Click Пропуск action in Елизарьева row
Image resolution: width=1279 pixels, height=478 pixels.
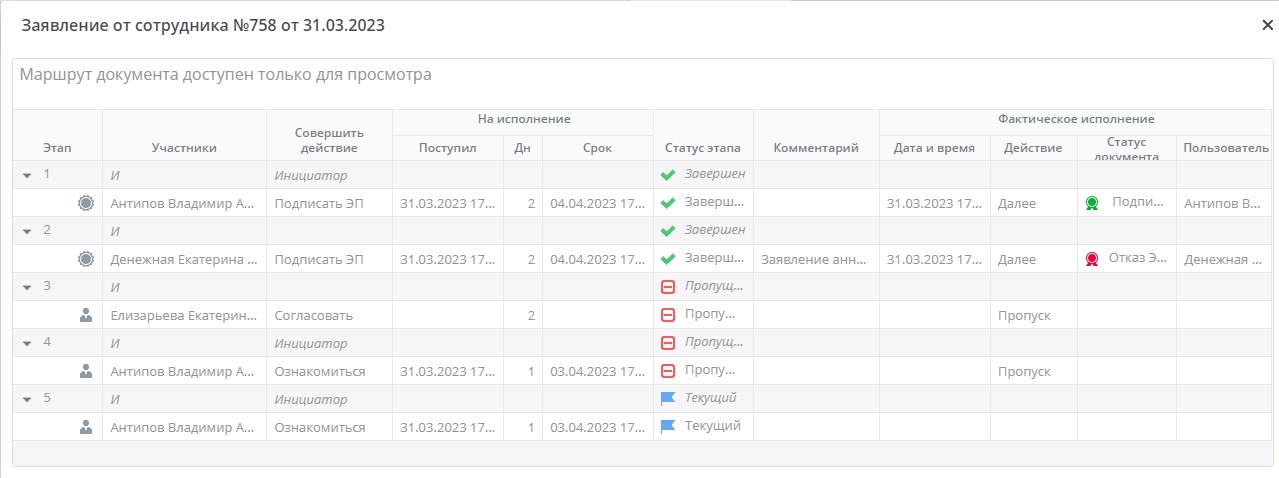1024,315
